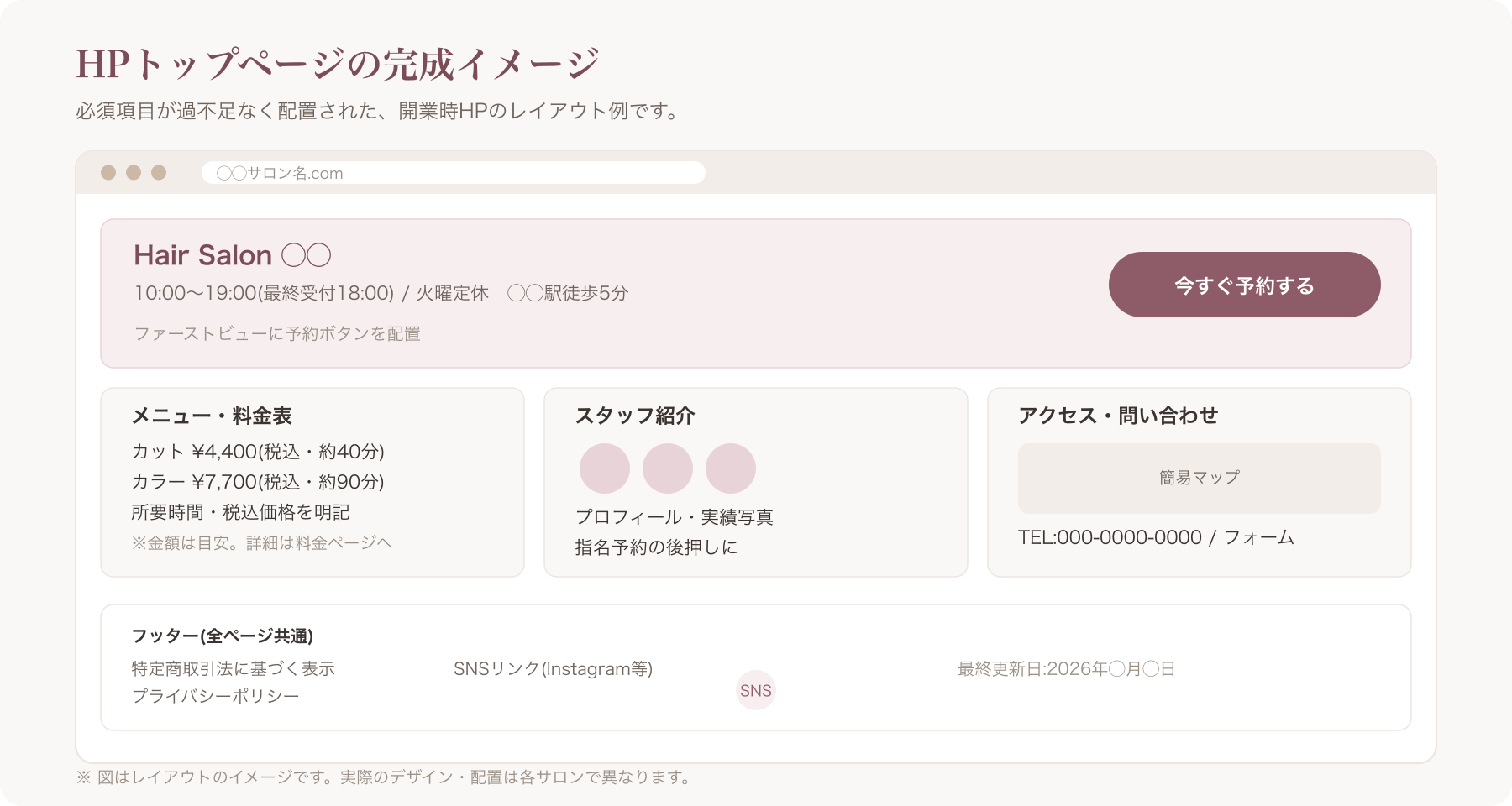This screenshot has width=1512, height=806.
Task: Select the メニュー・料金表 heading
Action: coord(212,416)
